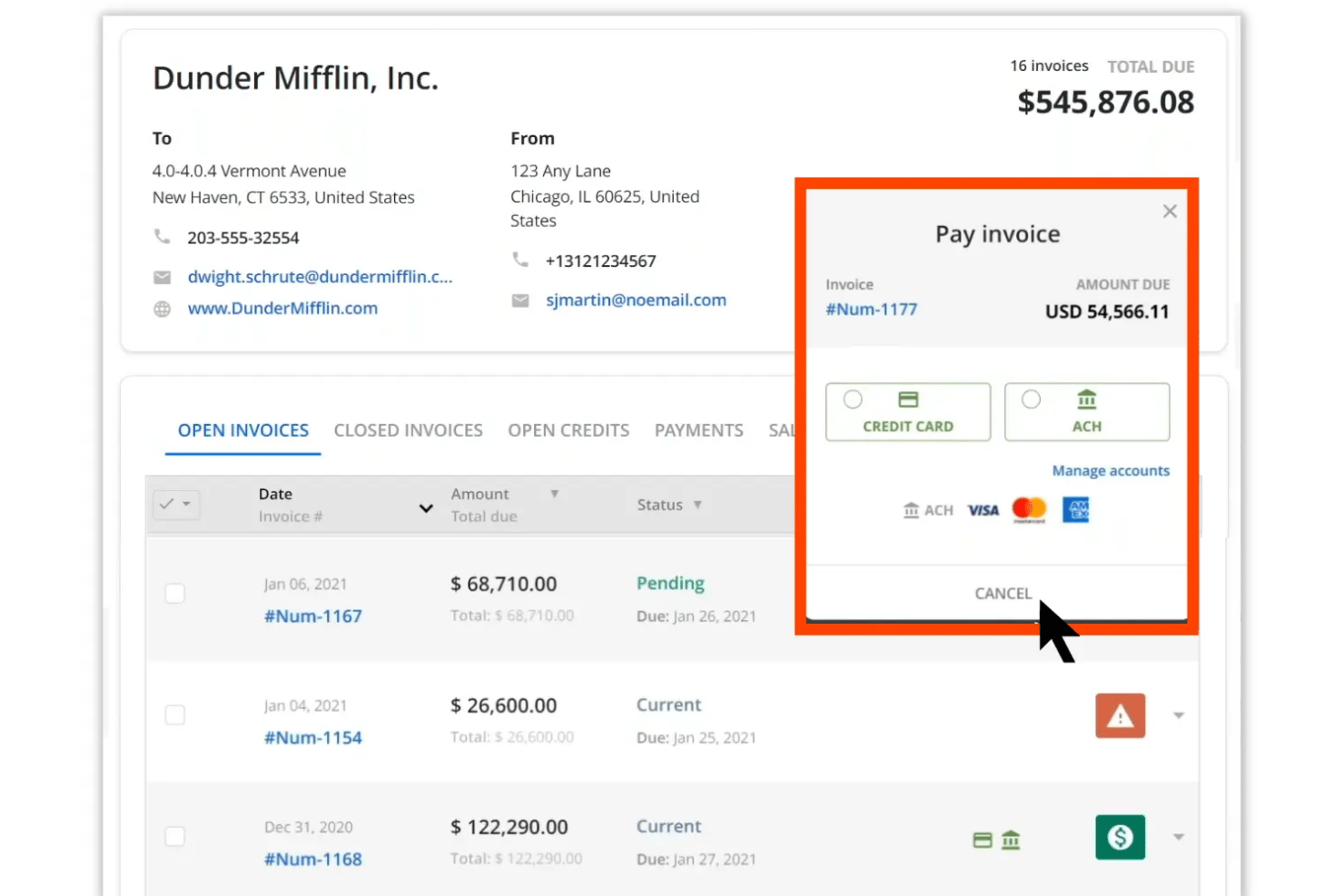
Task: Click the orange warning icon for #Num-1154
Action: (1120, 716)
